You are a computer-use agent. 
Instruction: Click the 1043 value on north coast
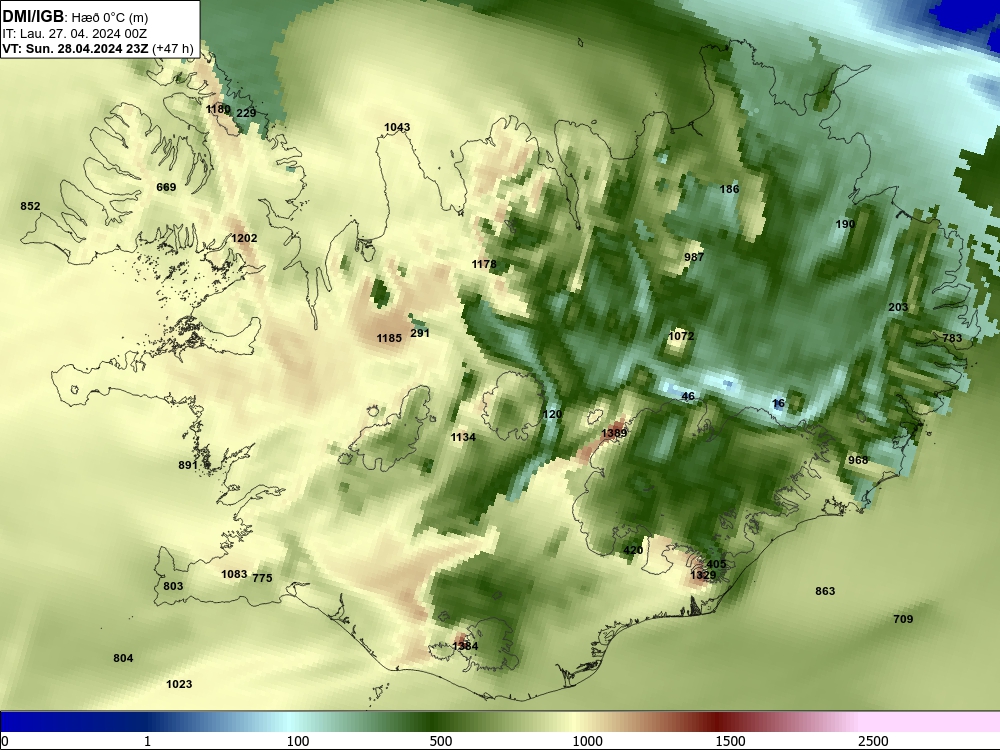tap(397, 128)
